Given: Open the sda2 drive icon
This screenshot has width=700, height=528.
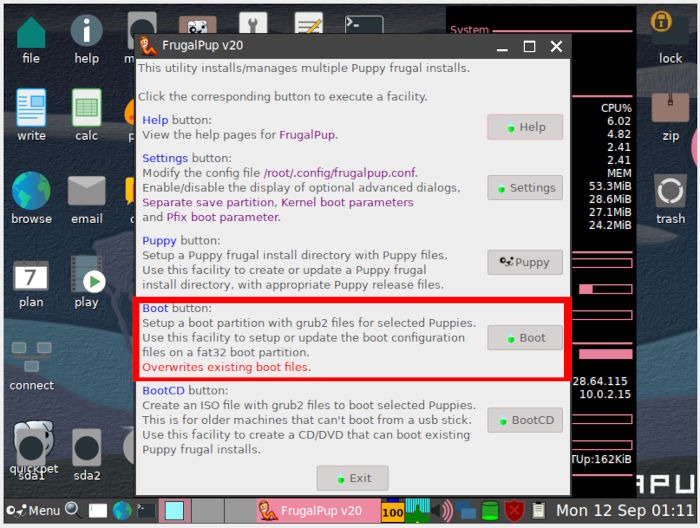Looking at the screenshot, I should [x=87, y=448].
